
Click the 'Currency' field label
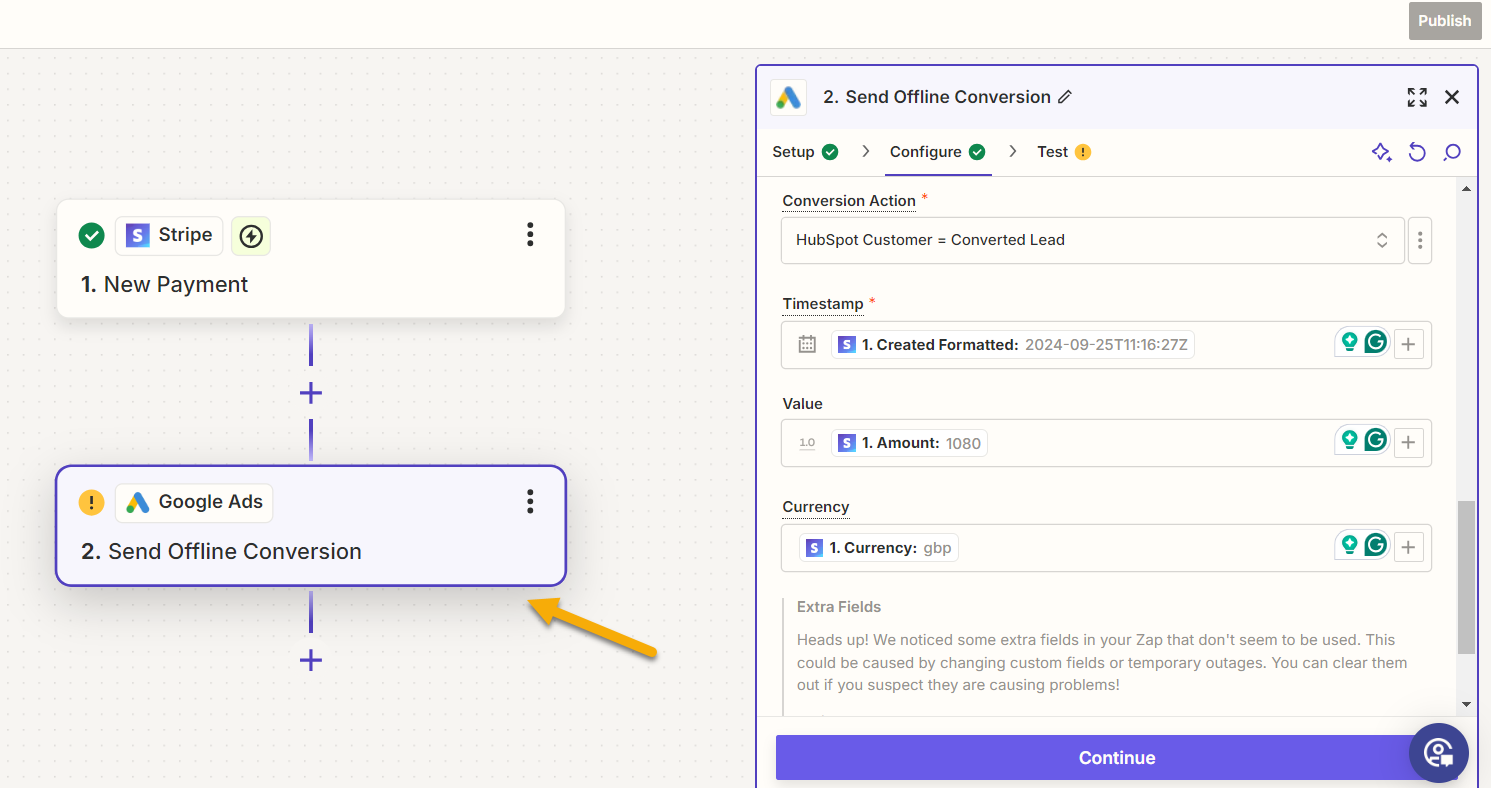(816, 507)
